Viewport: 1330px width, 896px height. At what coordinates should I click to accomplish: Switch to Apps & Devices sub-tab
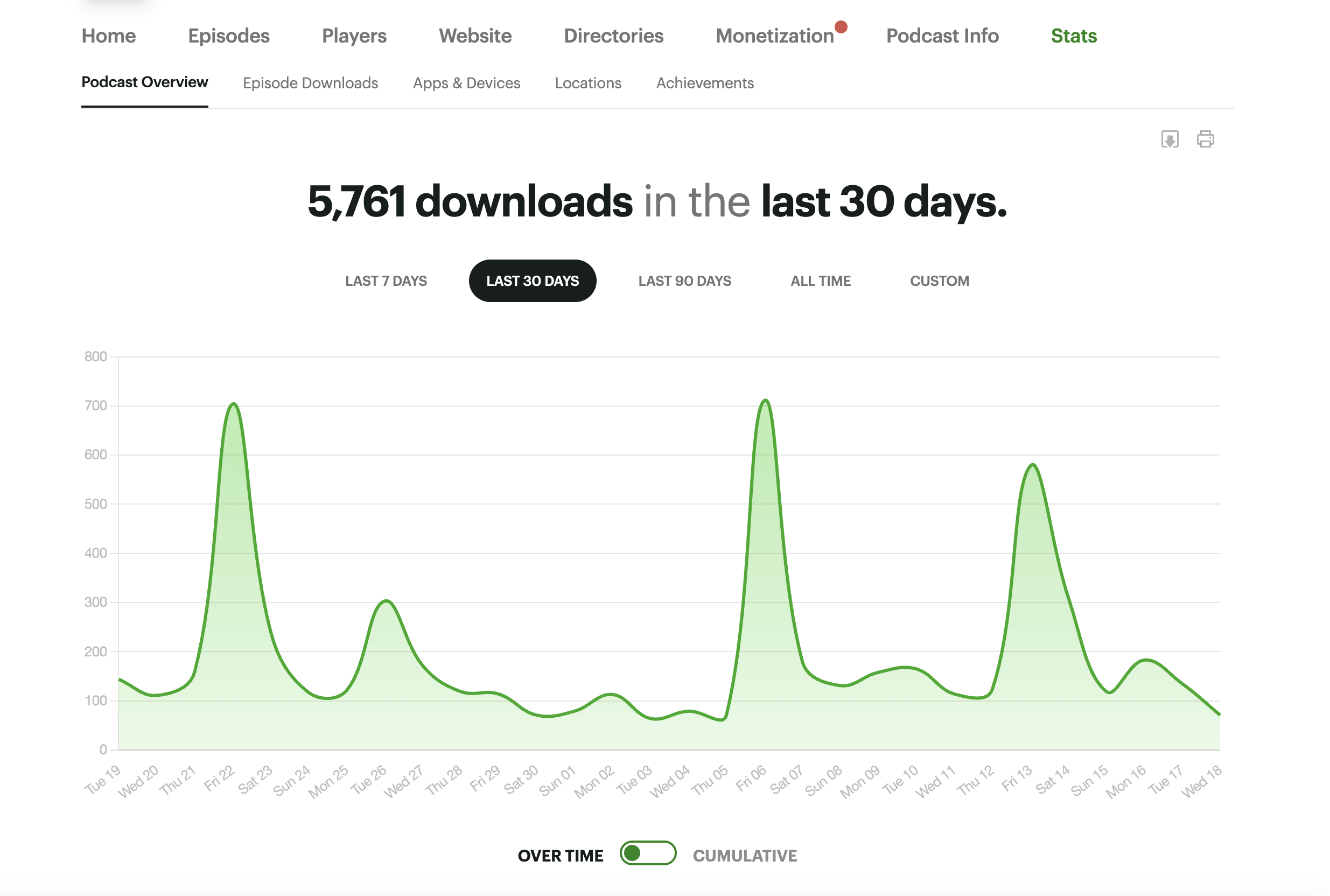point(466,83)
